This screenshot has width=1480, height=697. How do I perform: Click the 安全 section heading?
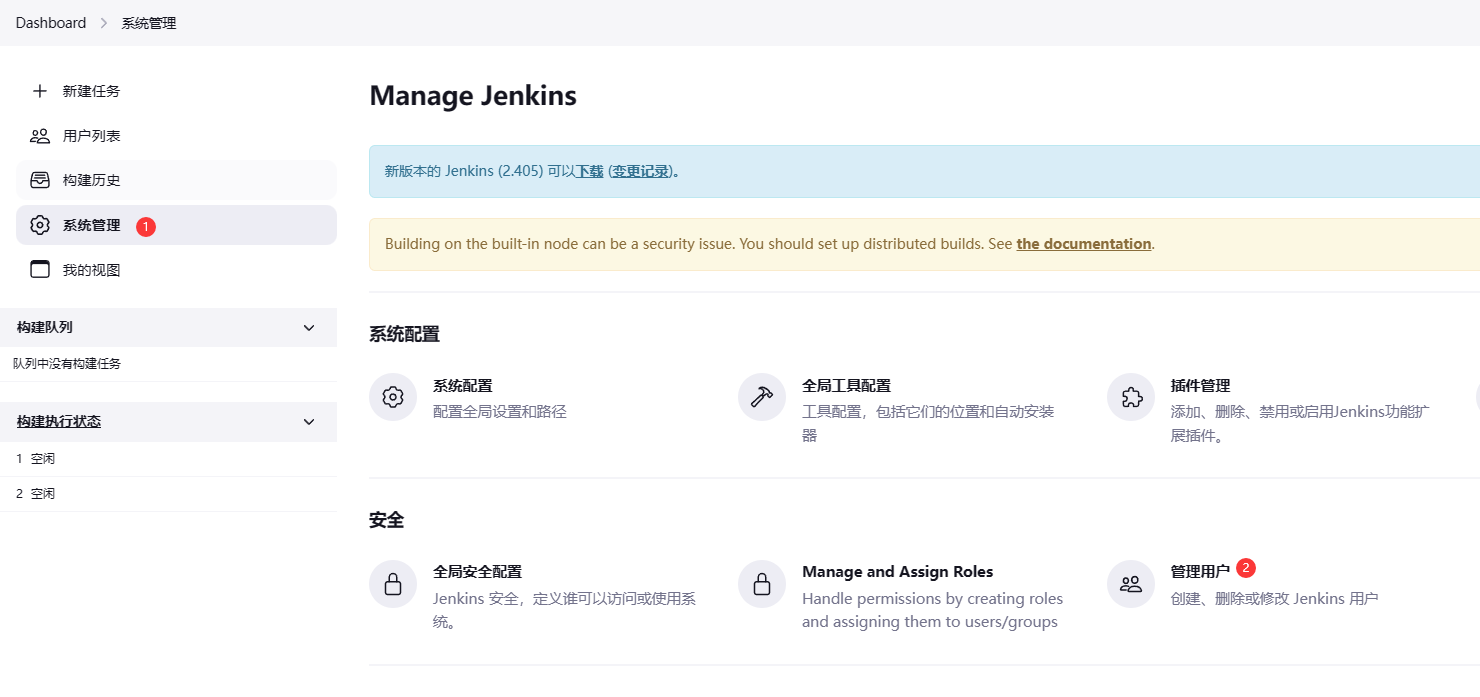(387, 520)
